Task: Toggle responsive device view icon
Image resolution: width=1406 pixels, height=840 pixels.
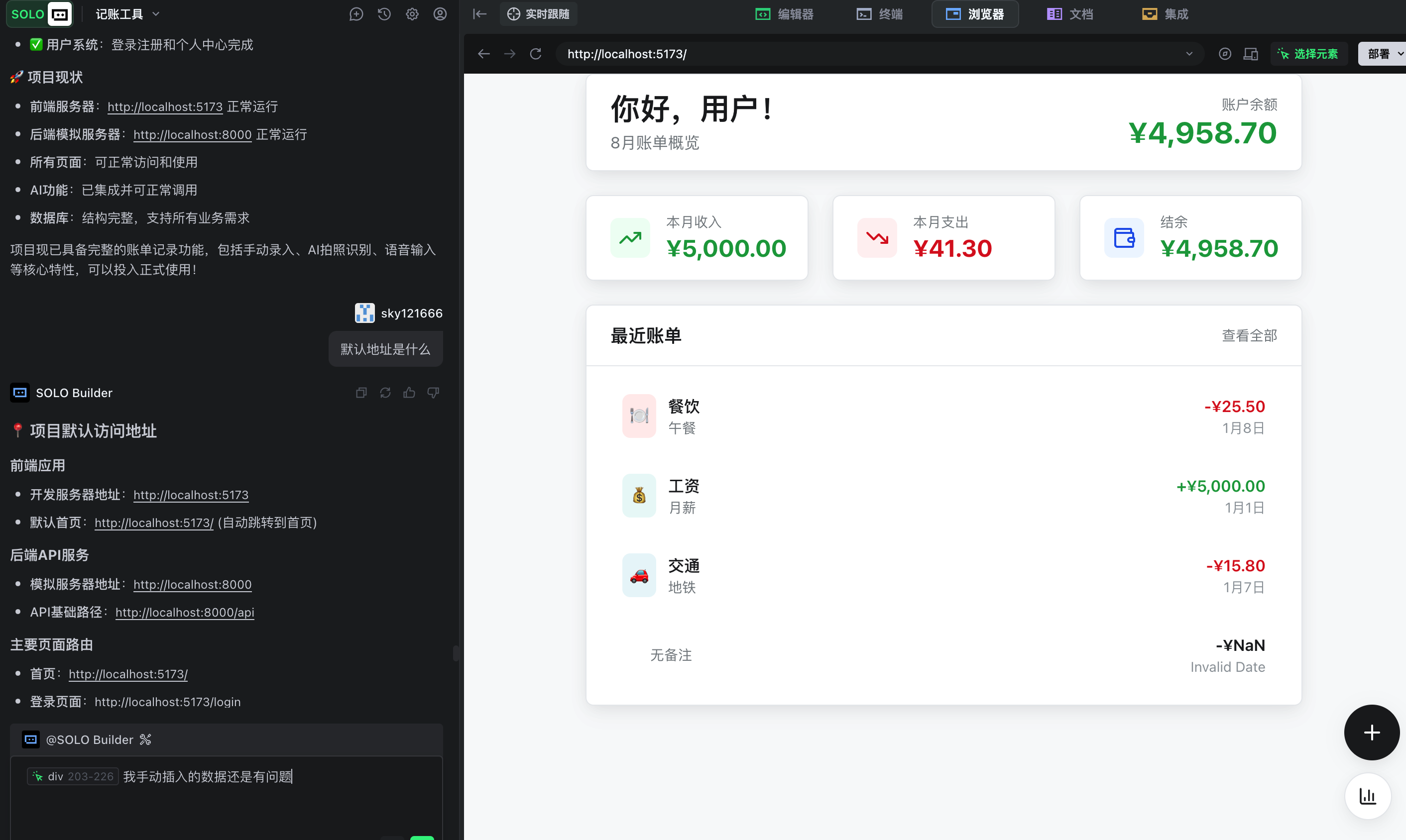Action: click(1251, 54)
